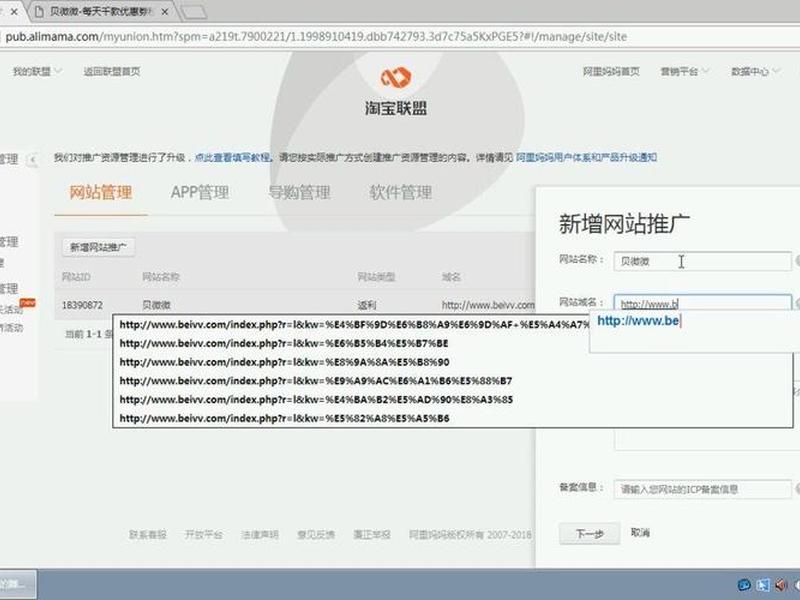800x600 pixels.
Task: Switch to the APP管理 tab
Action: tap(200, 193)
